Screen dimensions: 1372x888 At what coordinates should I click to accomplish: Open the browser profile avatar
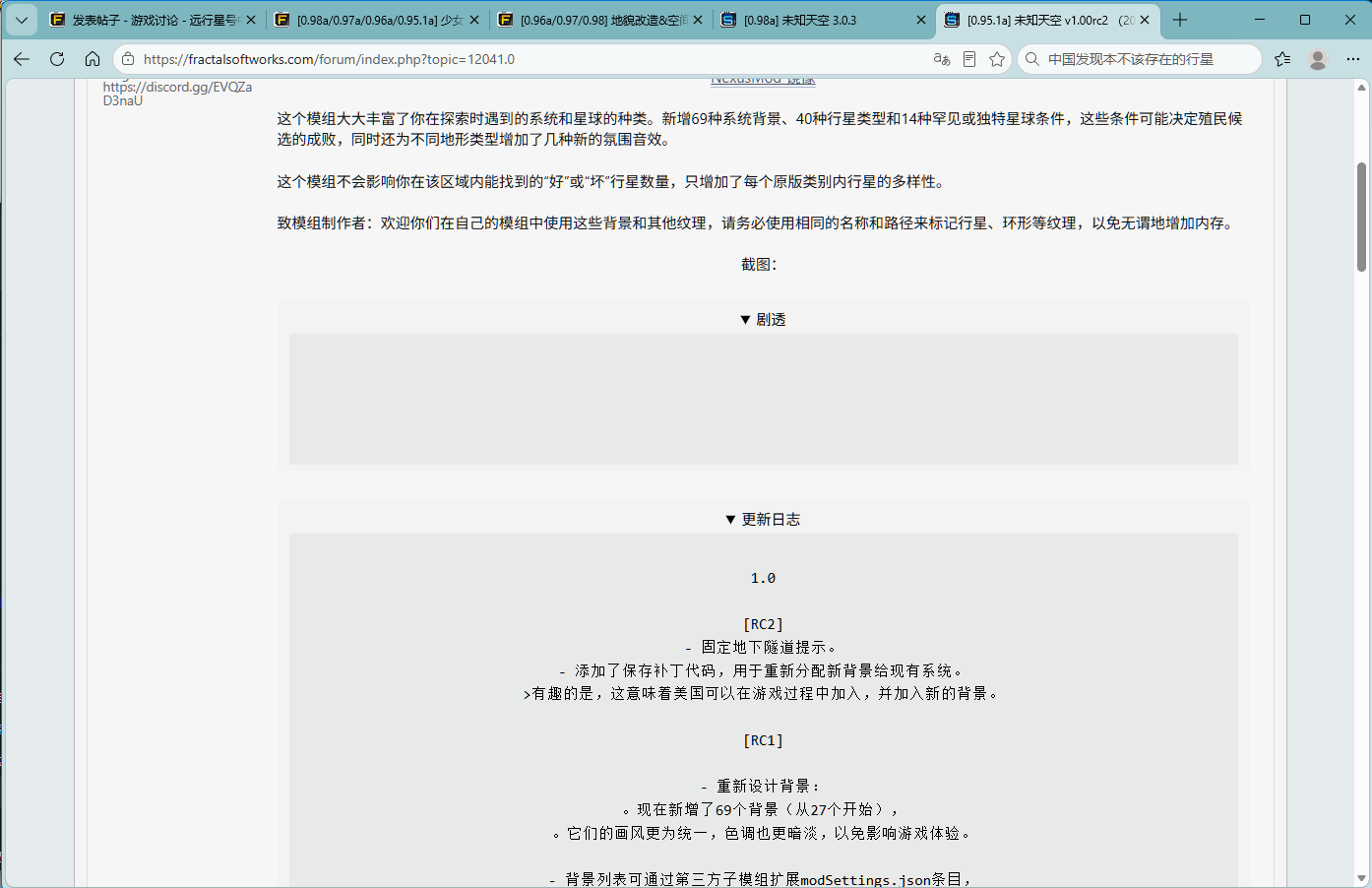point(1318,59)
